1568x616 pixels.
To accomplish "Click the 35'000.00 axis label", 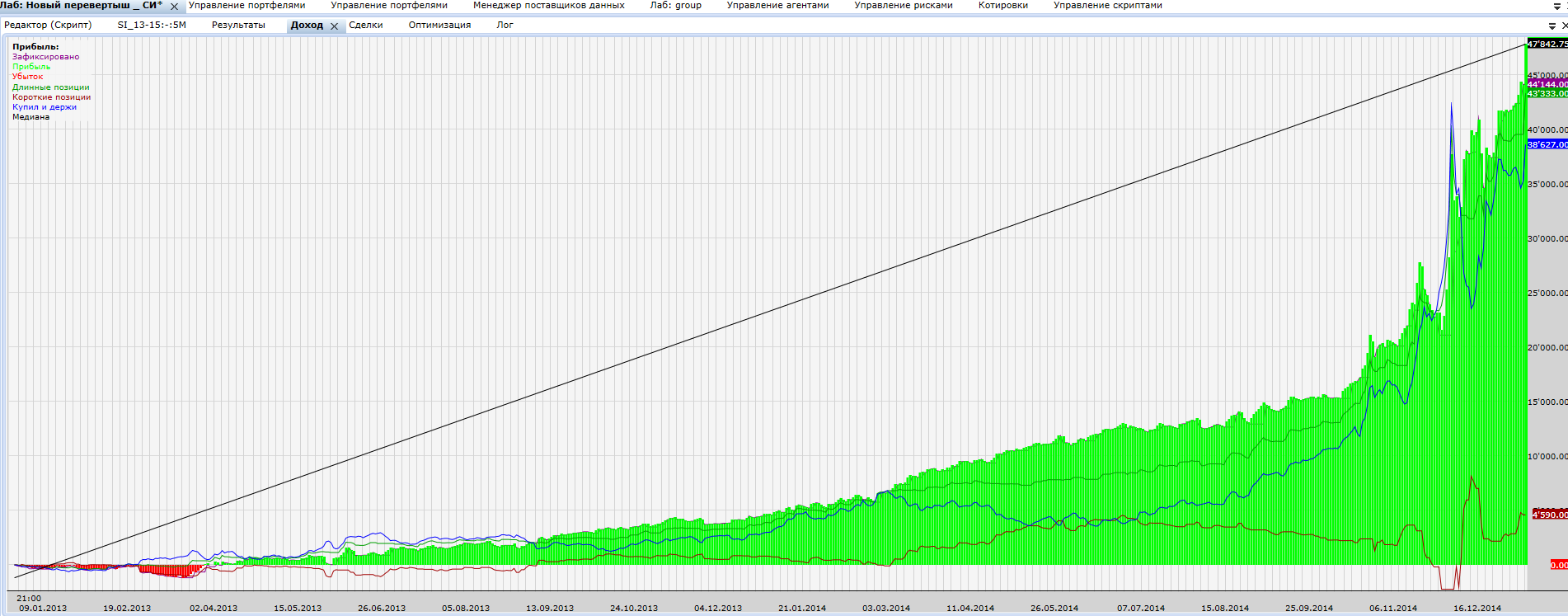I will (1547, 185).
